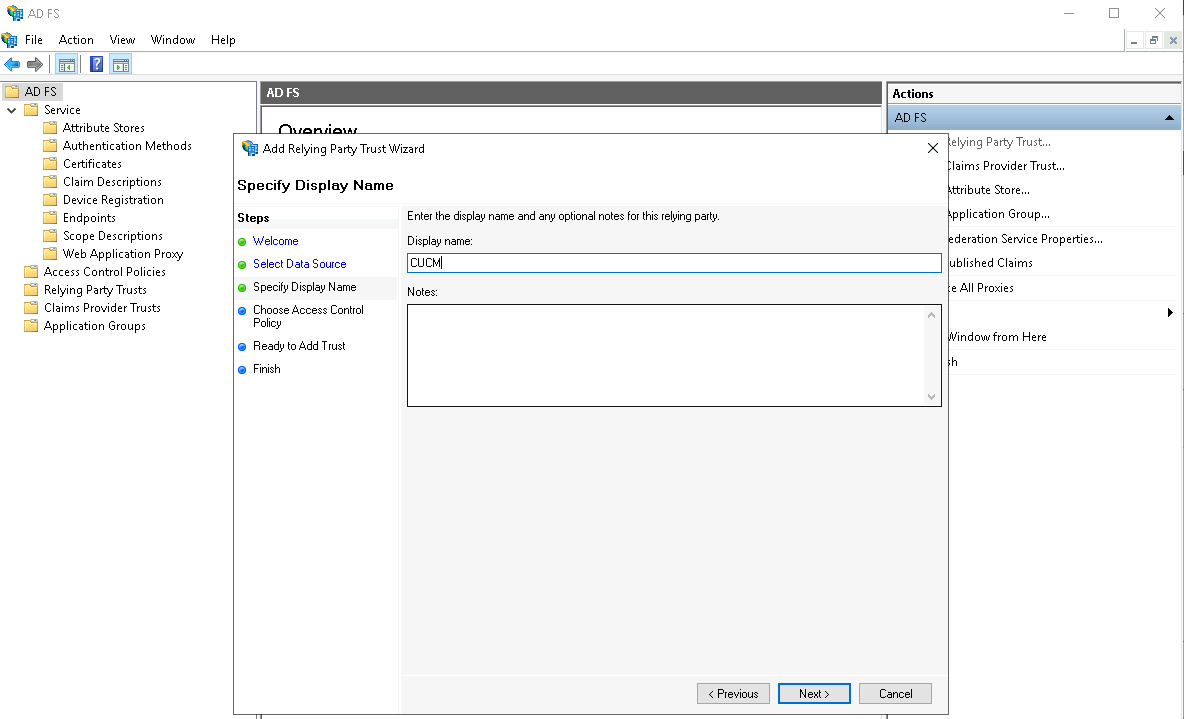Open the Action menu

pos(76,40)
